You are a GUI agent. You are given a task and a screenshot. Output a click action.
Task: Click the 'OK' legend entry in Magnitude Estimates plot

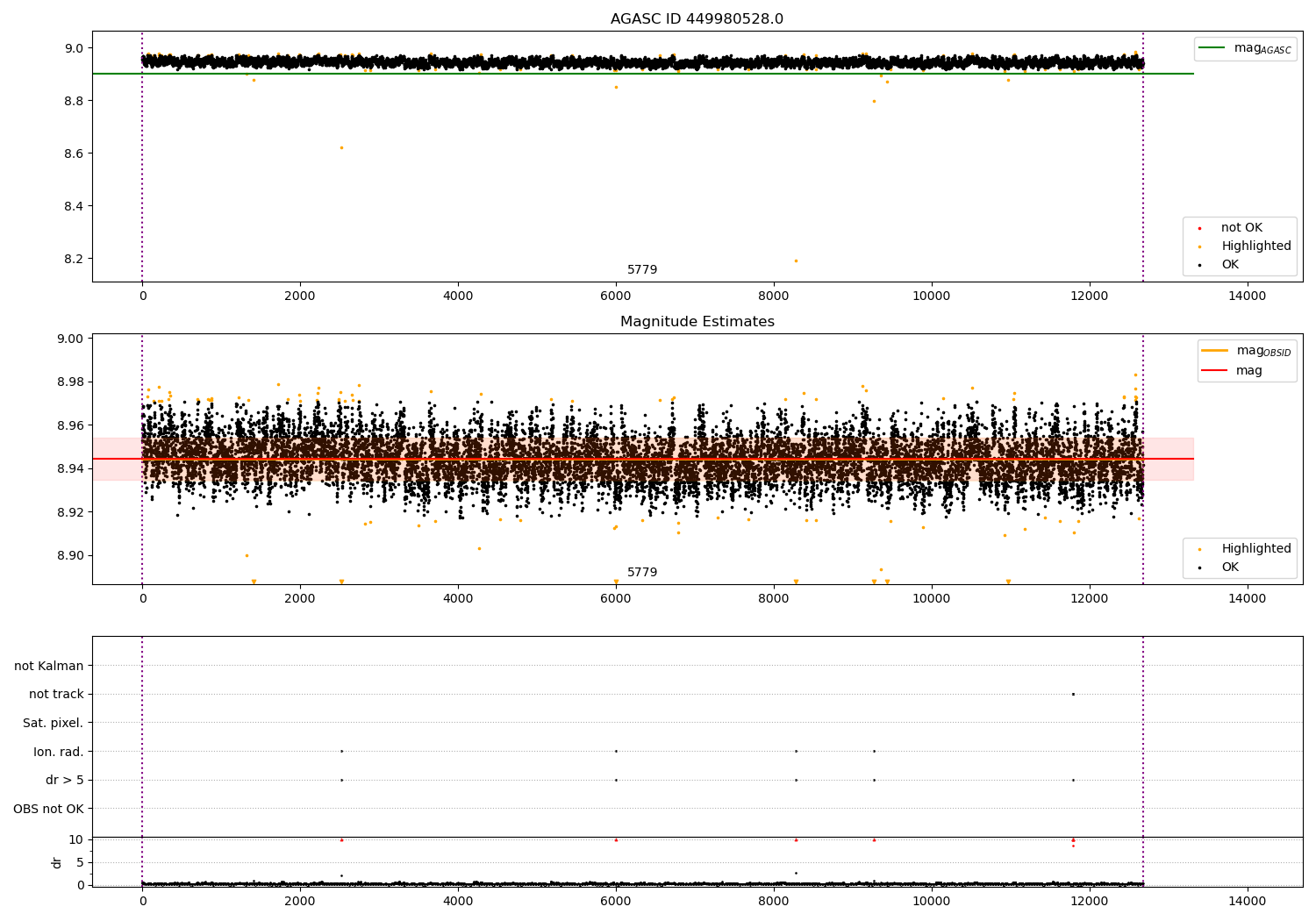[x=1229, y=568]
